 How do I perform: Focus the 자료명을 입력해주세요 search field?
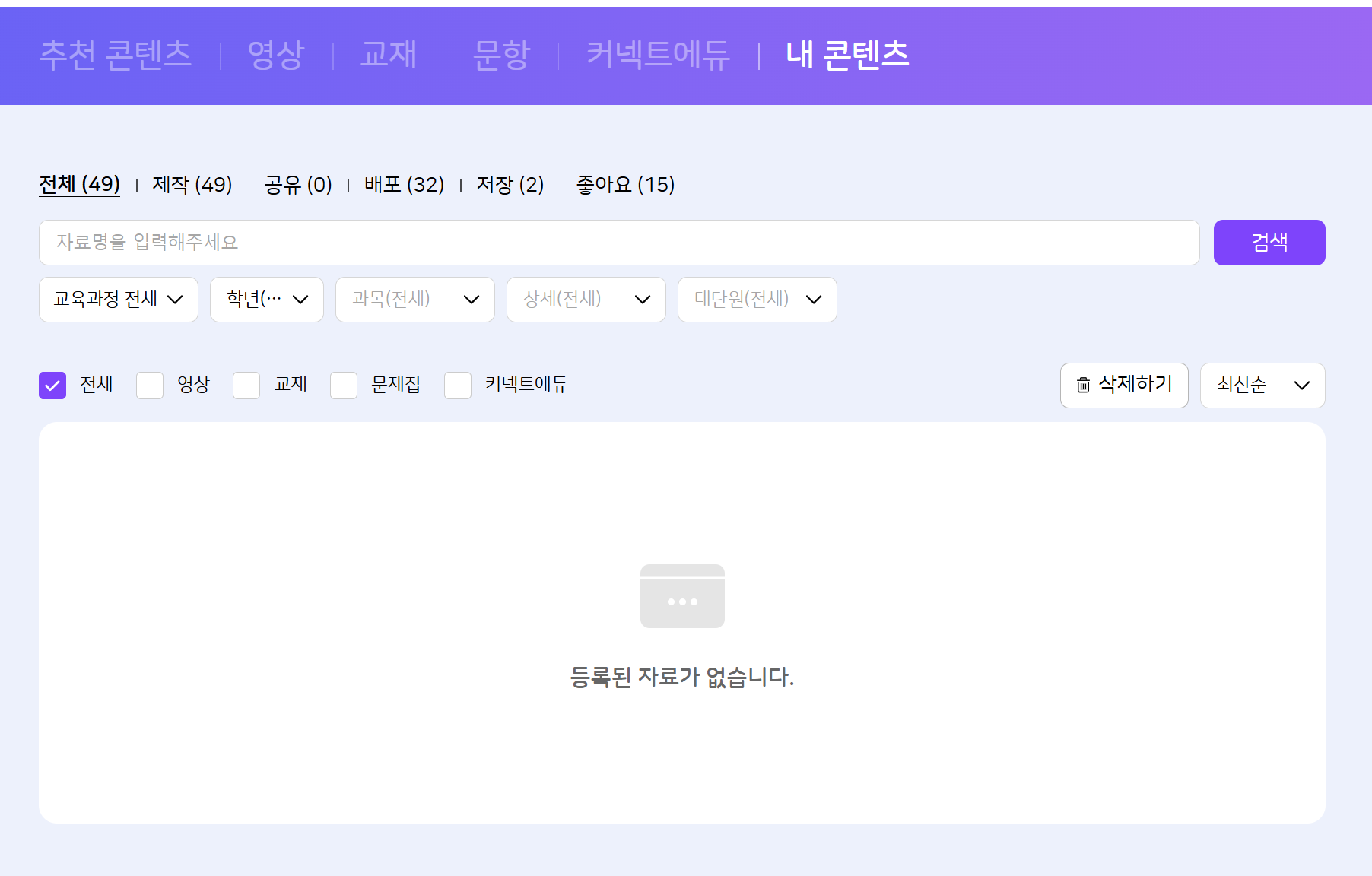(x=619, y=243)
